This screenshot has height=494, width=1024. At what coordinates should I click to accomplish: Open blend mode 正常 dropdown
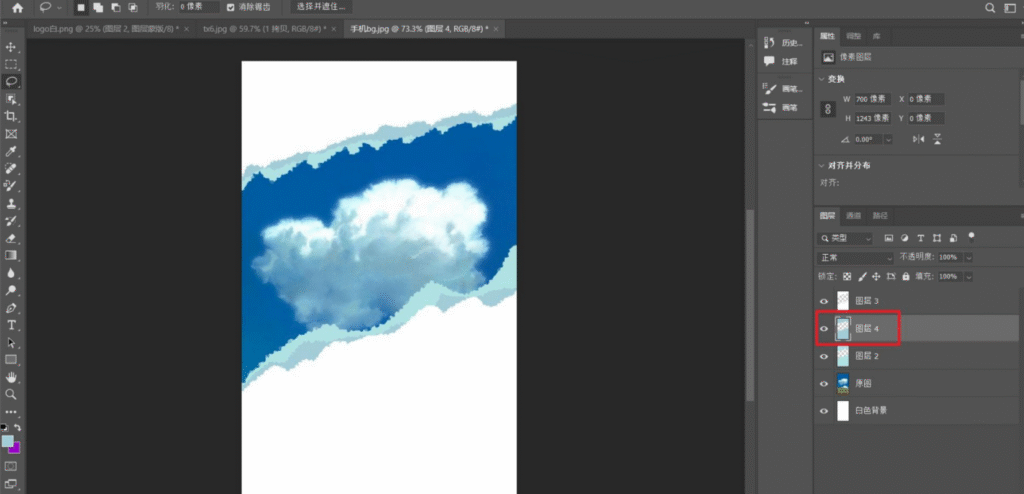pyautogui.click(x=856, y=258)
